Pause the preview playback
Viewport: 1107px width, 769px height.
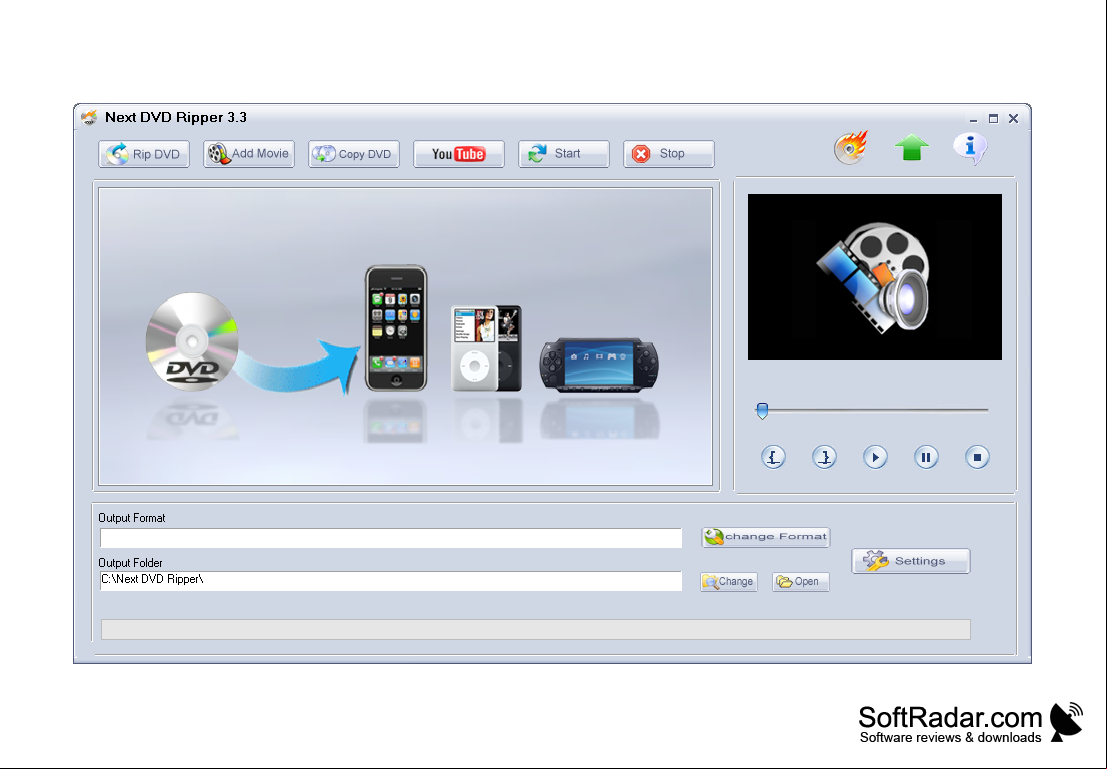926,457
